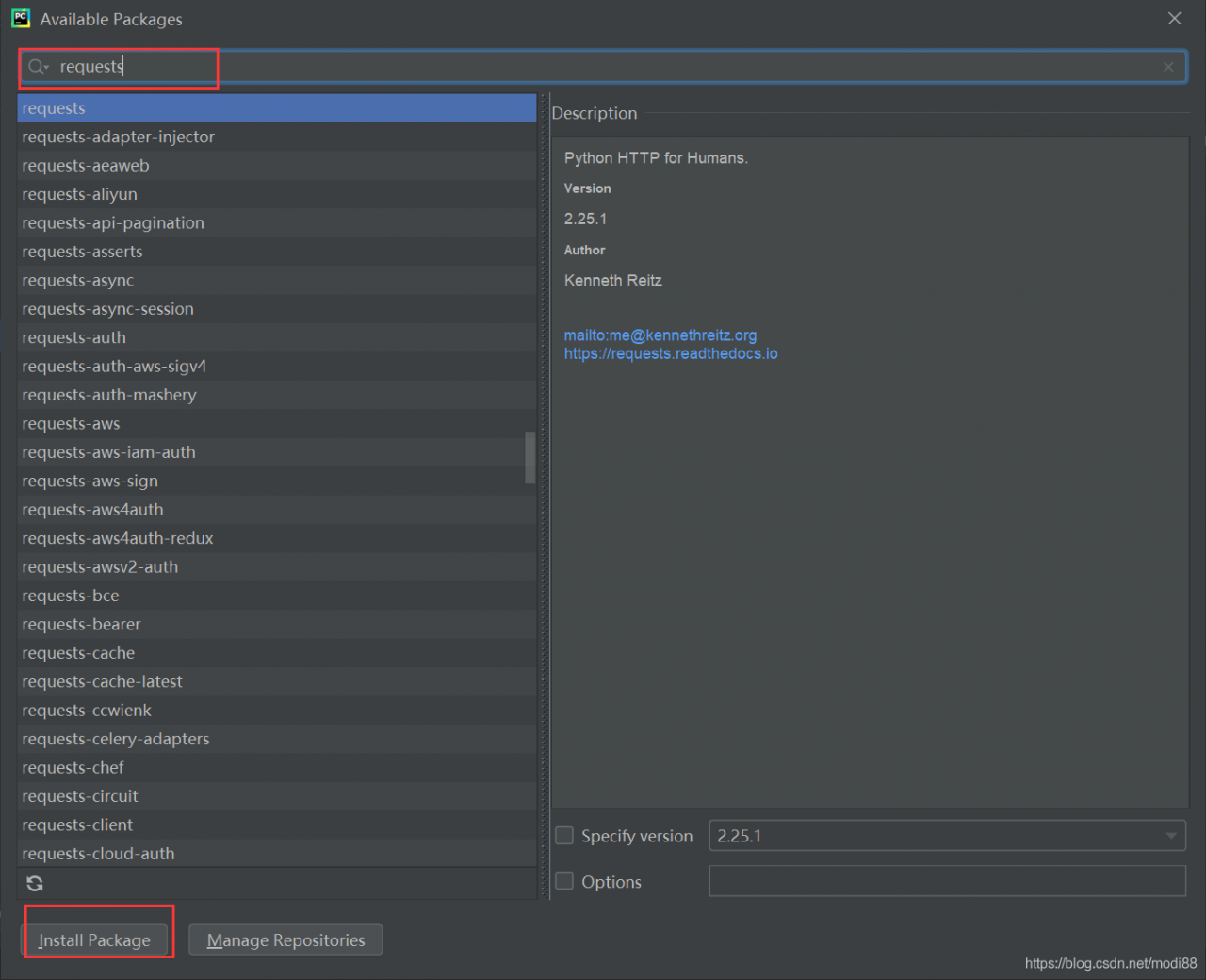Click the author name Kenneth Reitz
1206x980 pixels.
613,281
